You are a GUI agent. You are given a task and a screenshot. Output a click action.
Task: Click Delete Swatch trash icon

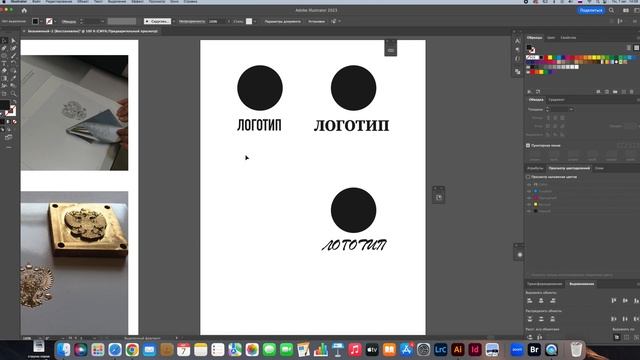[x=632, y=92]
